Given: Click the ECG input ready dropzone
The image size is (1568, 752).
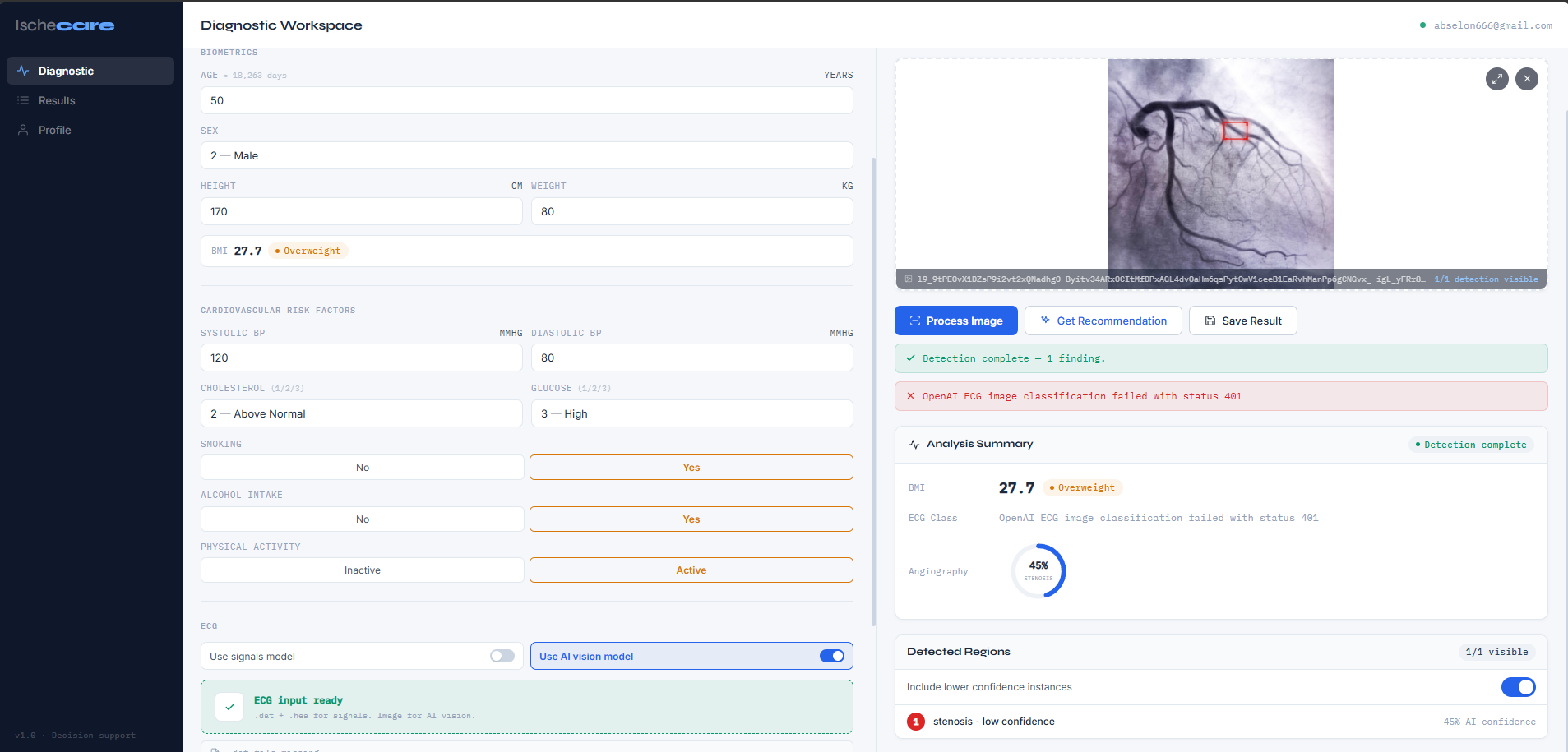Looking at the screenshot, I should coord(526,707).
